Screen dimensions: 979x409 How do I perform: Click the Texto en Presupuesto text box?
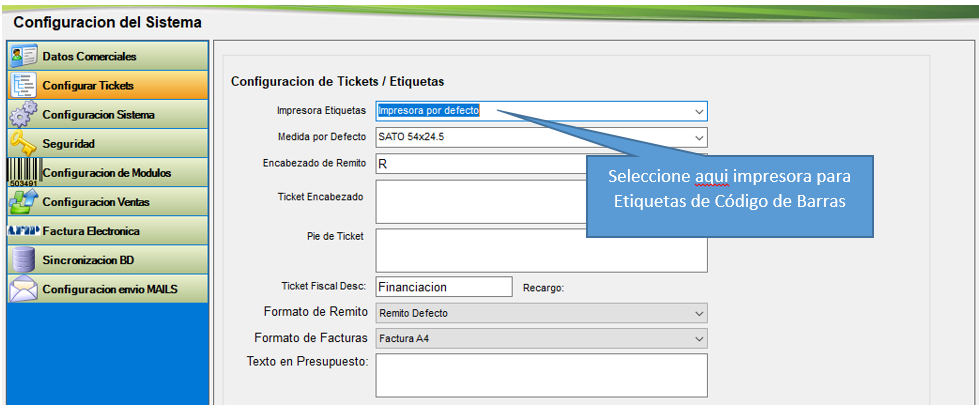click(541, 375)
